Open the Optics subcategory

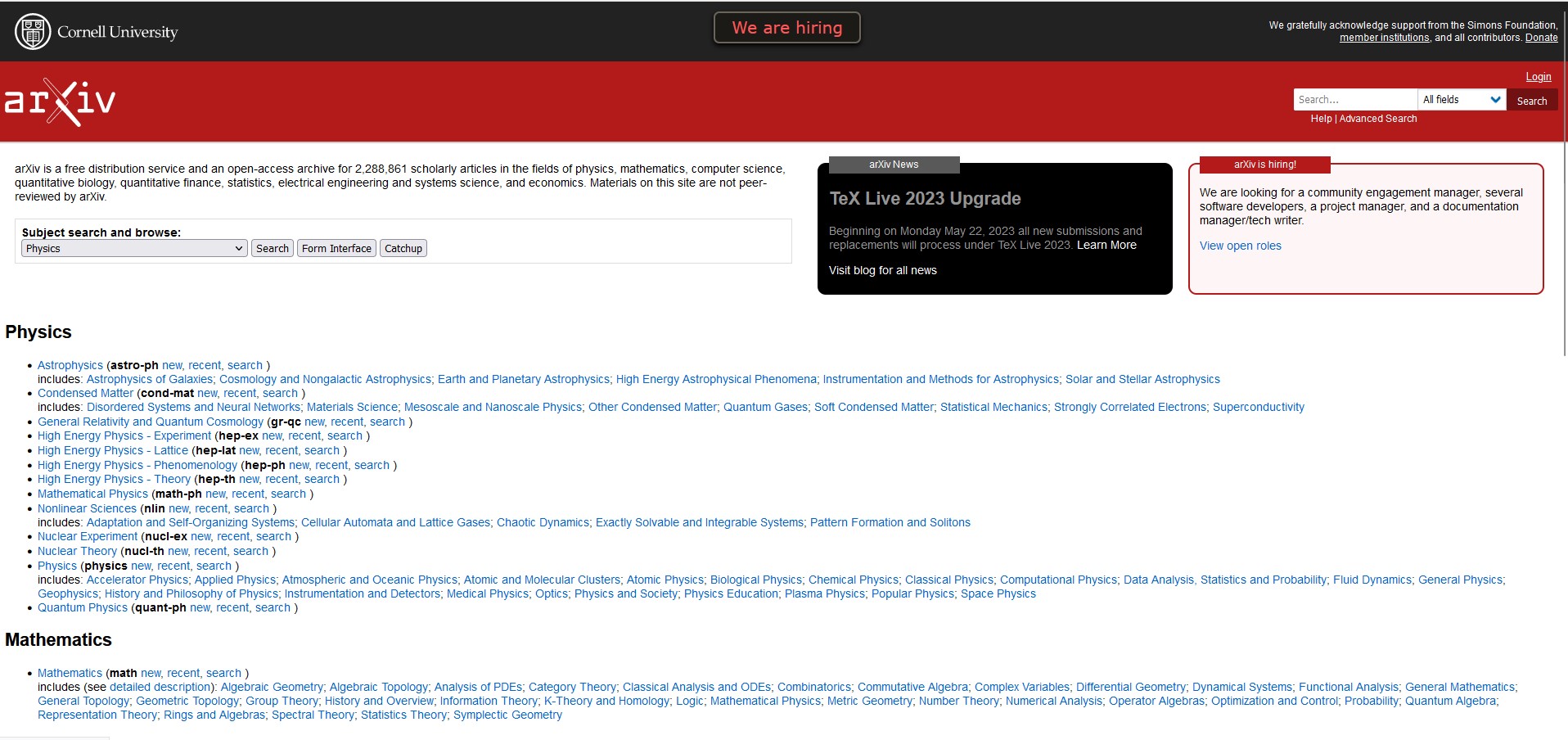551,594
